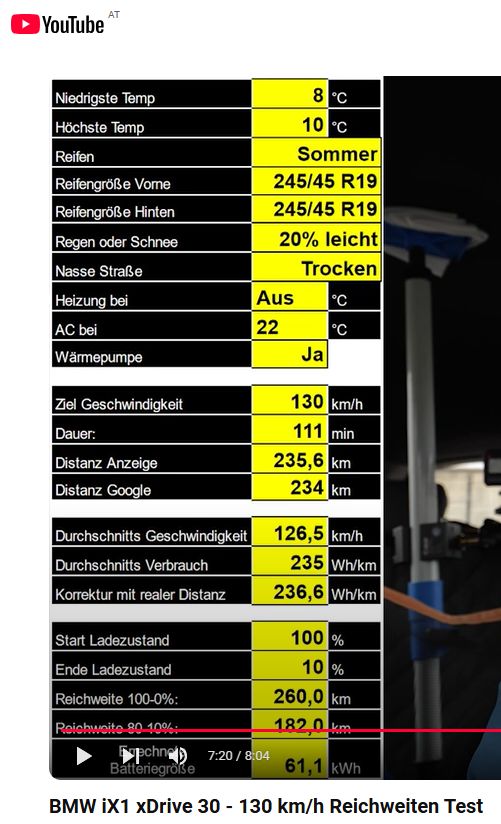Click the Start Ladezustand 100 value
This screenshot has width=501, height=824.
point(290,637)
